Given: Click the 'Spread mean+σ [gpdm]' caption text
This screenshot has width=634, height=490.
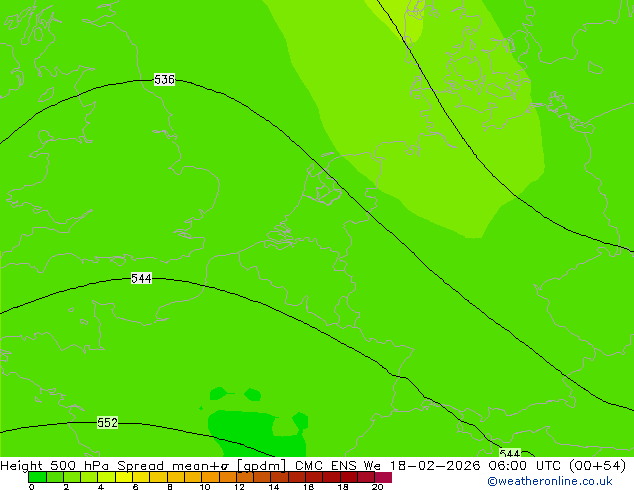Looking at the screenshot, I should [201, 466].
